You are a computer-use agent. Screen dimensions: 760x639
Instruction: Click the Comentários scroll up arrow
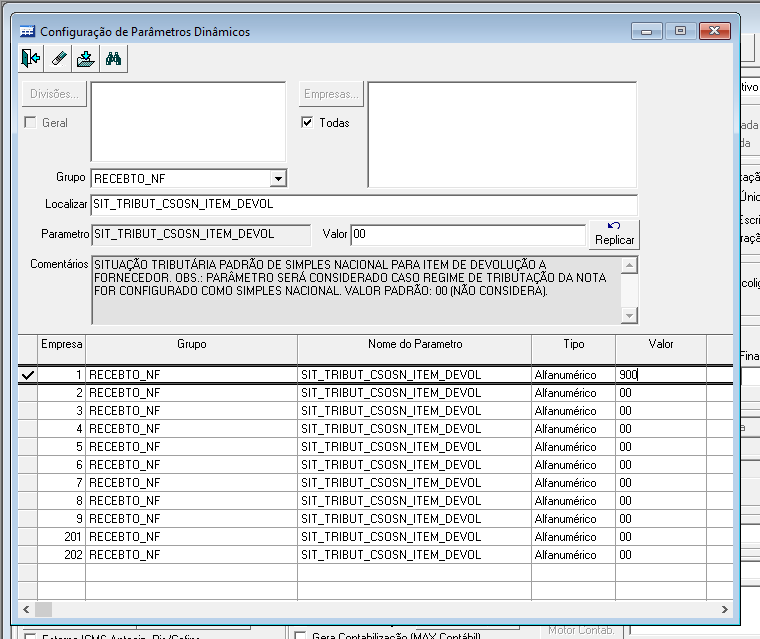[x=629, y=265]
